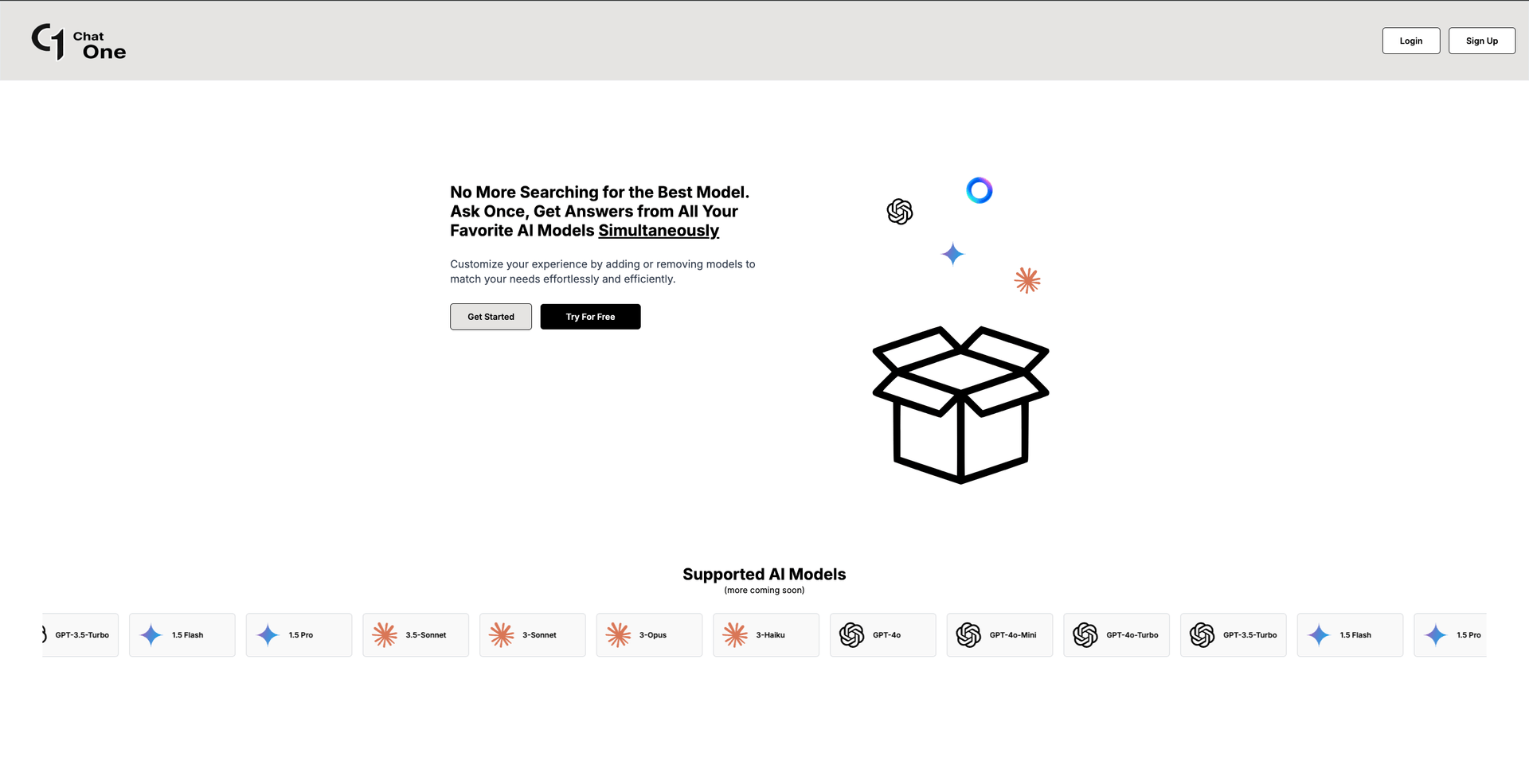Click the Supported AI Models heading
Viewport: 1529px width, 784px height.
coord(764,575)
